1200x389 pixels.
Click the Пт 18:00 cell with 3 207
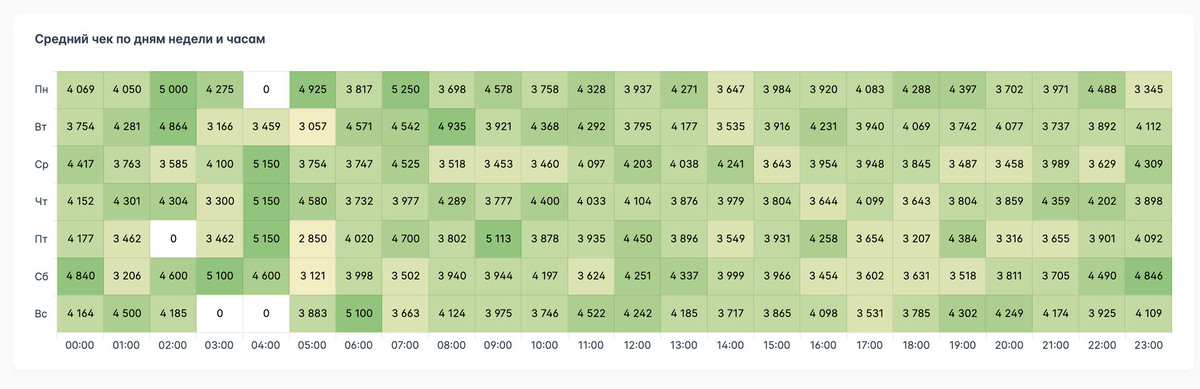point(916,238)
